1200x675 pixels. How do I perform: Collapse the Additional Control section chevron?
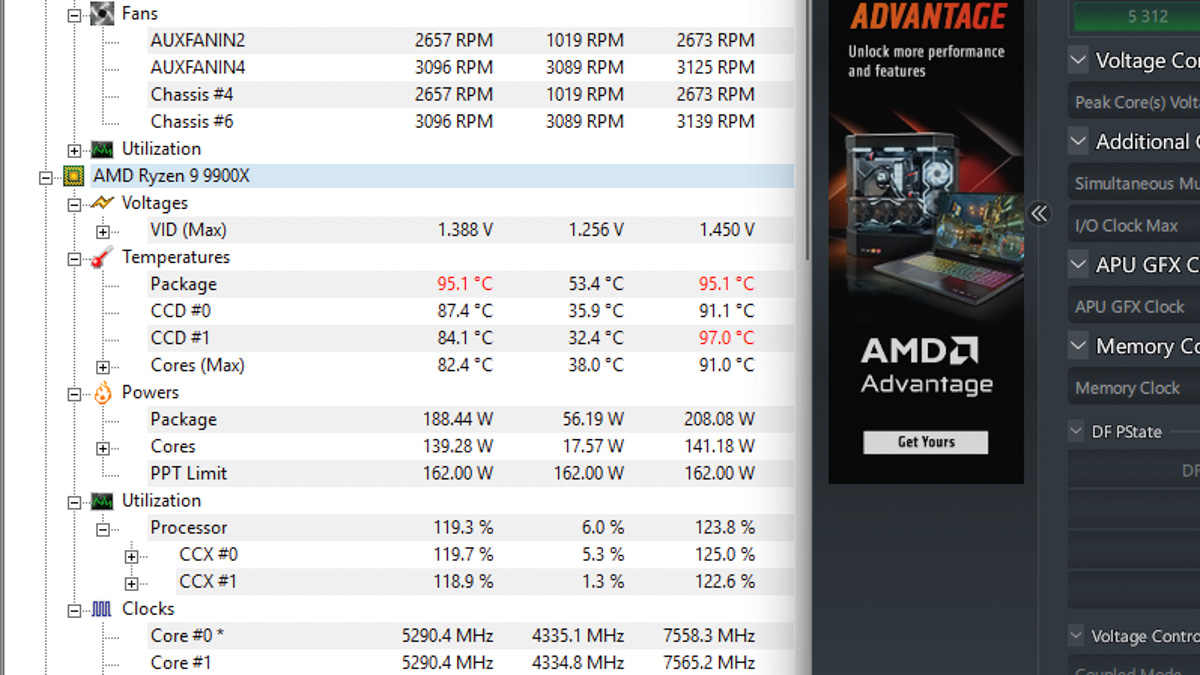(1078, 141)
